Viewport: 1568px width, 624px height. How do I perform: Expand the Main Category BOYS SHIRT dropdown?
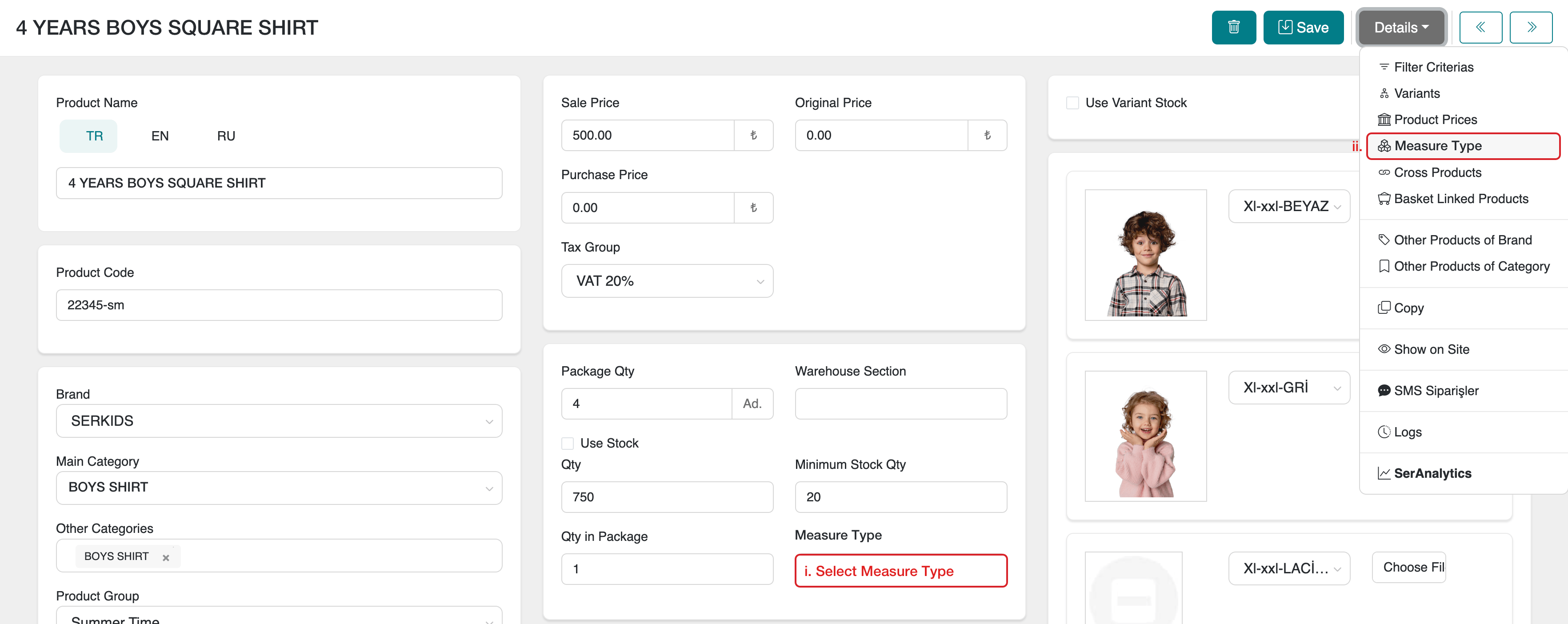[279, 488]
